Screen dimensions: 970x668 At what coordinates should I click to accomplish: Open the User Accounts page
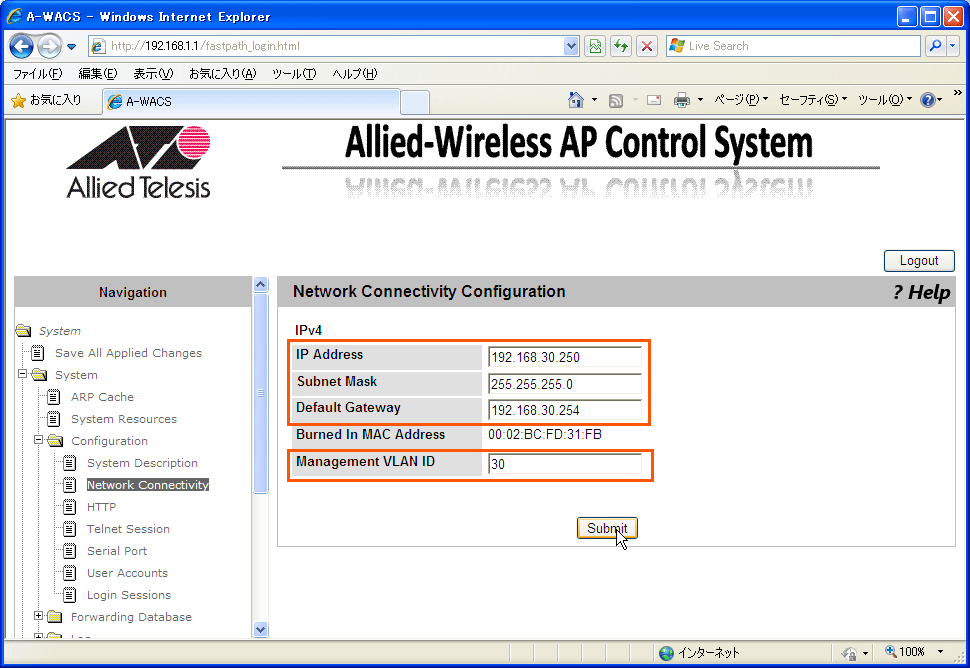click(127, 573)
